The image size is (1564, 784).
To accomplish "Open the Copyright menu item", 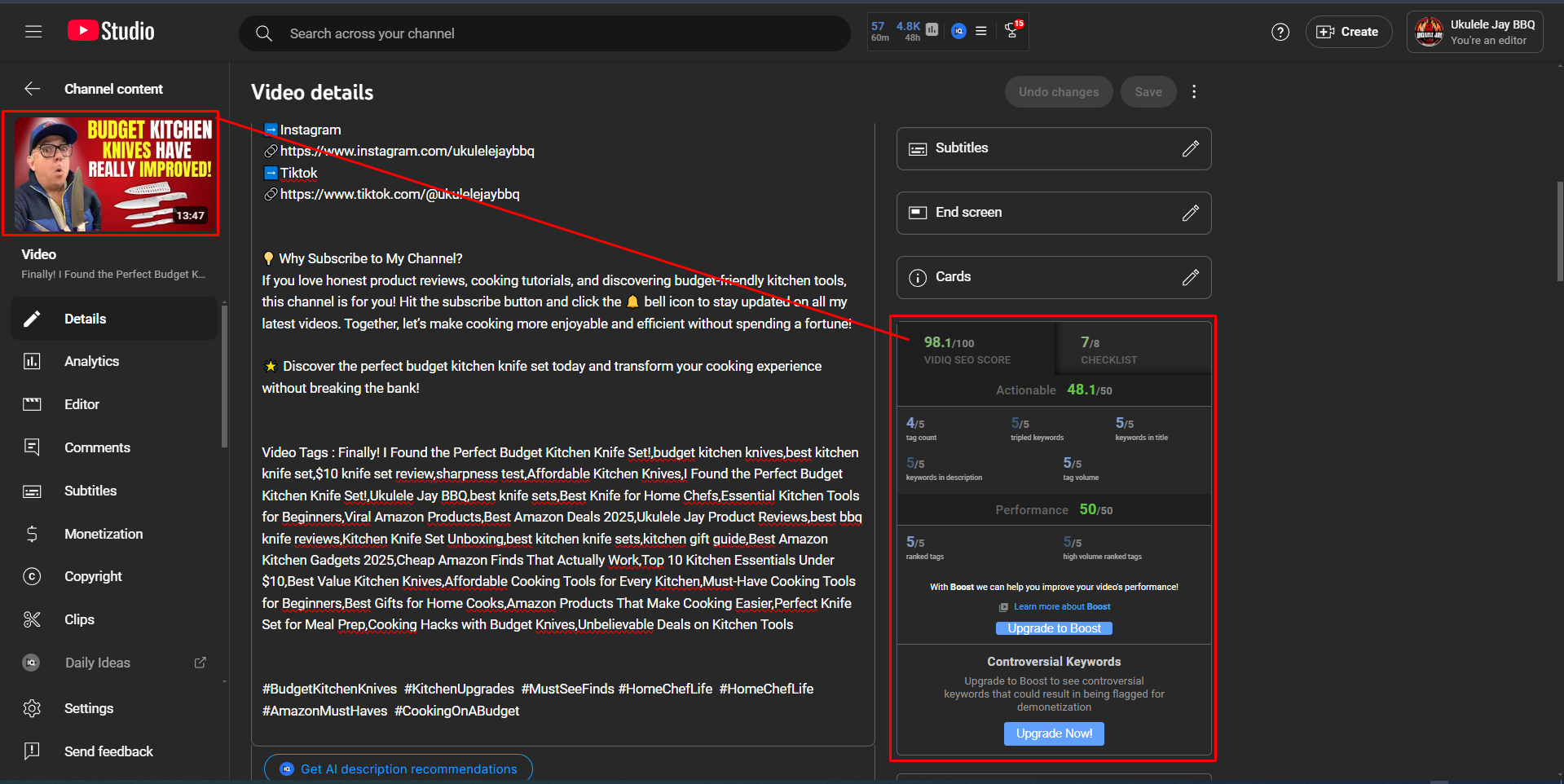I will [114, 576].
